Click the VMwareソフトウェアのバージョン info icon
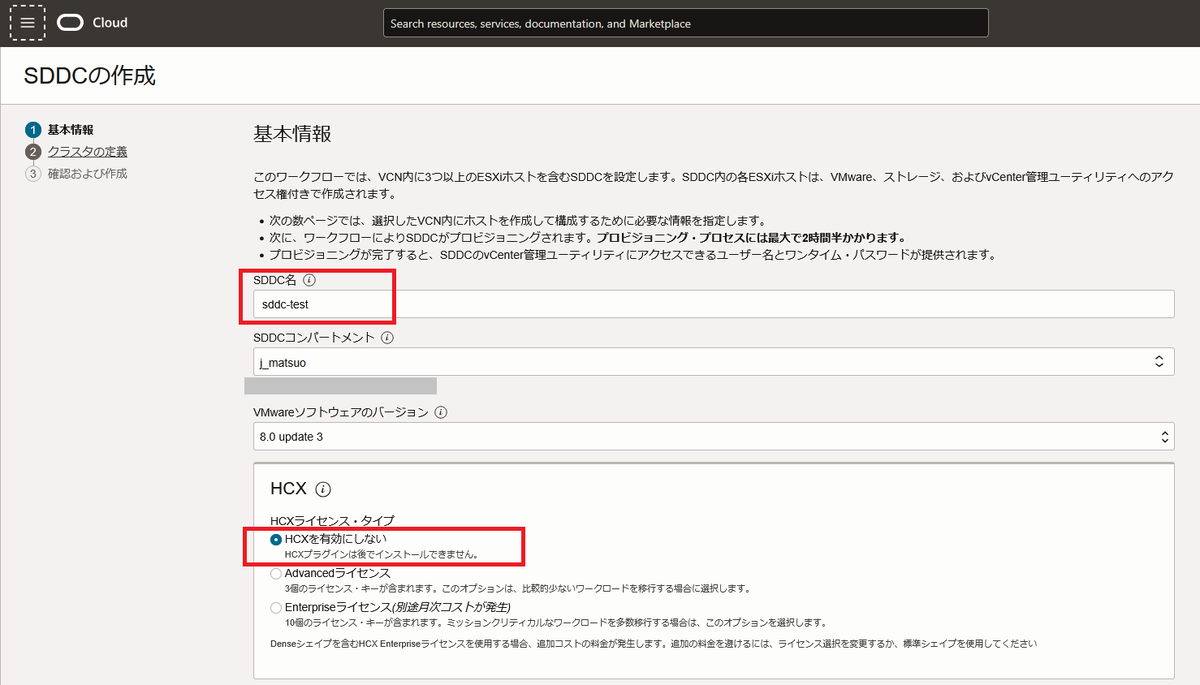1200x685 pixels. click(441, 412)
